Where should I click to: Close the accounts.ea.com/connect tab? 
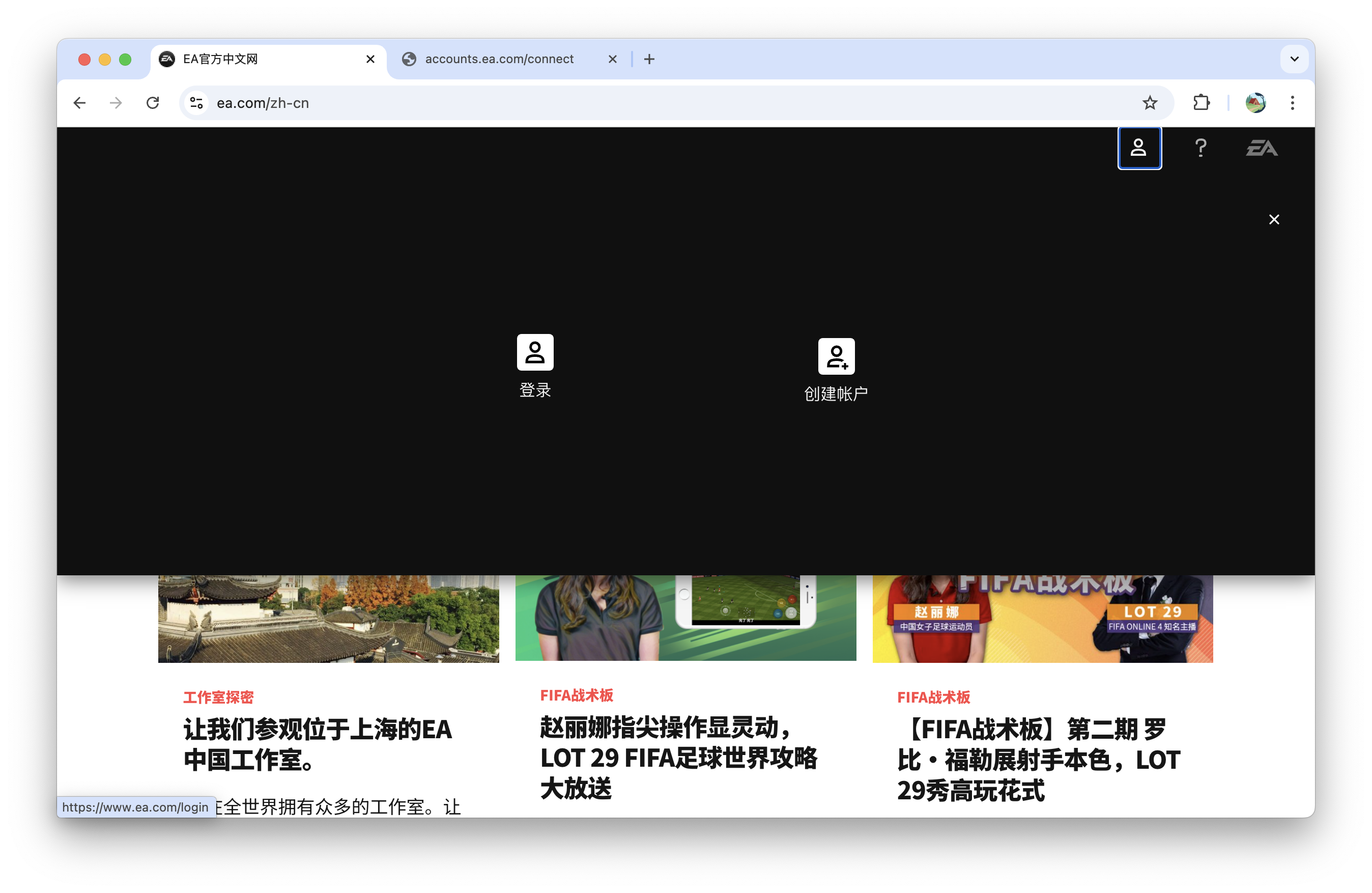pos(613,60)
